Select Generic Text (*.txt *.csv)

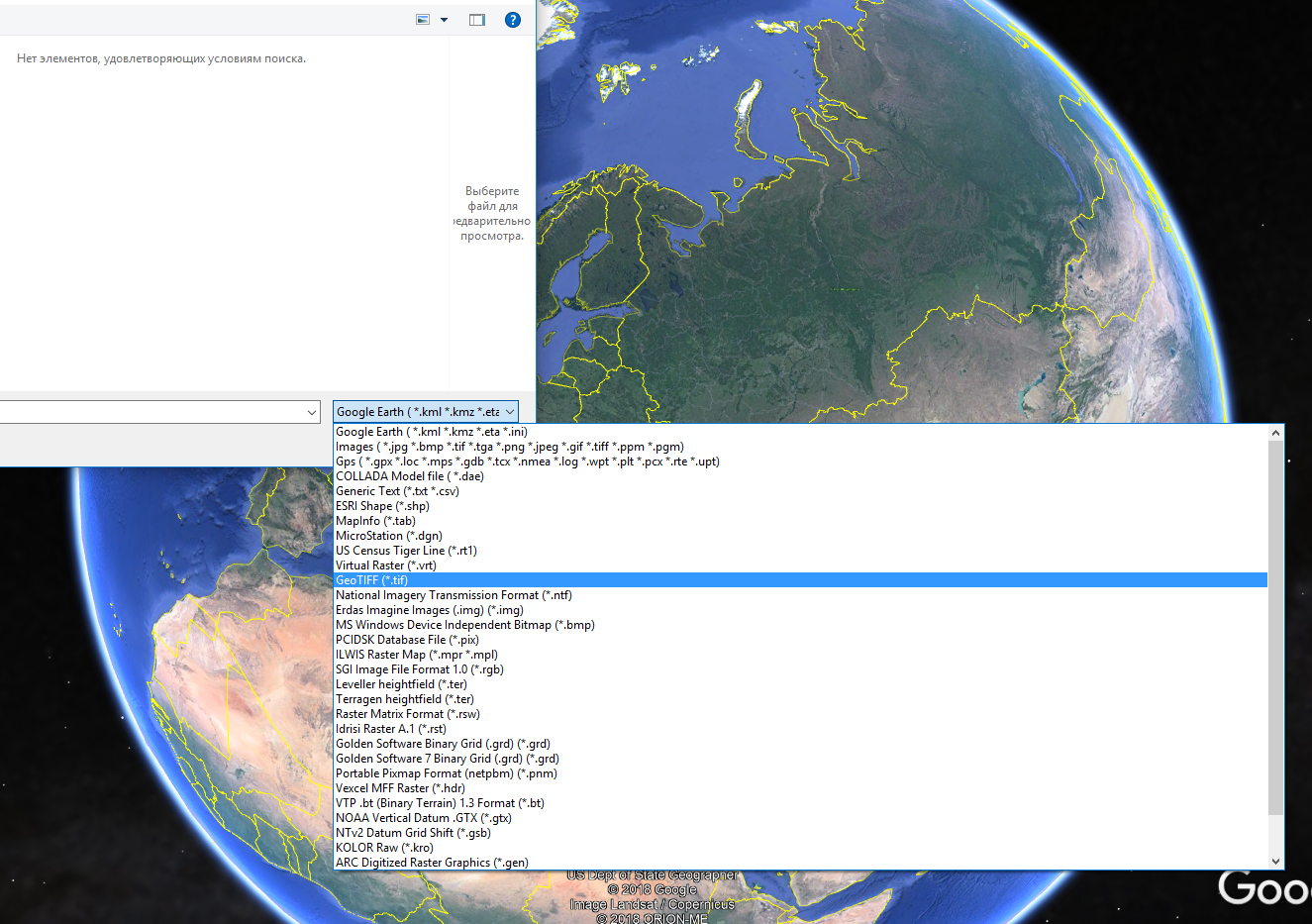[800, 491]
